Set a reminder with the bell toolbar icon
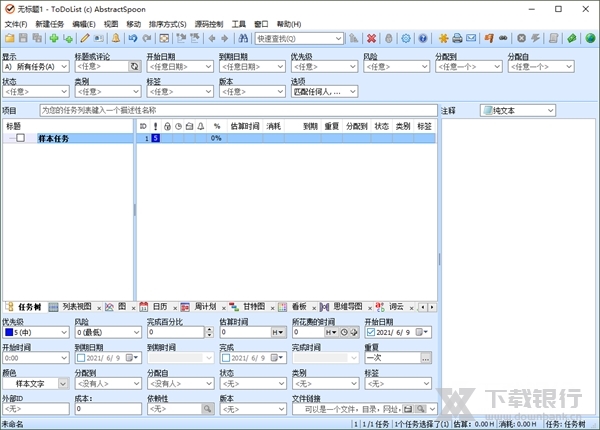 click(x=116, y=38)
